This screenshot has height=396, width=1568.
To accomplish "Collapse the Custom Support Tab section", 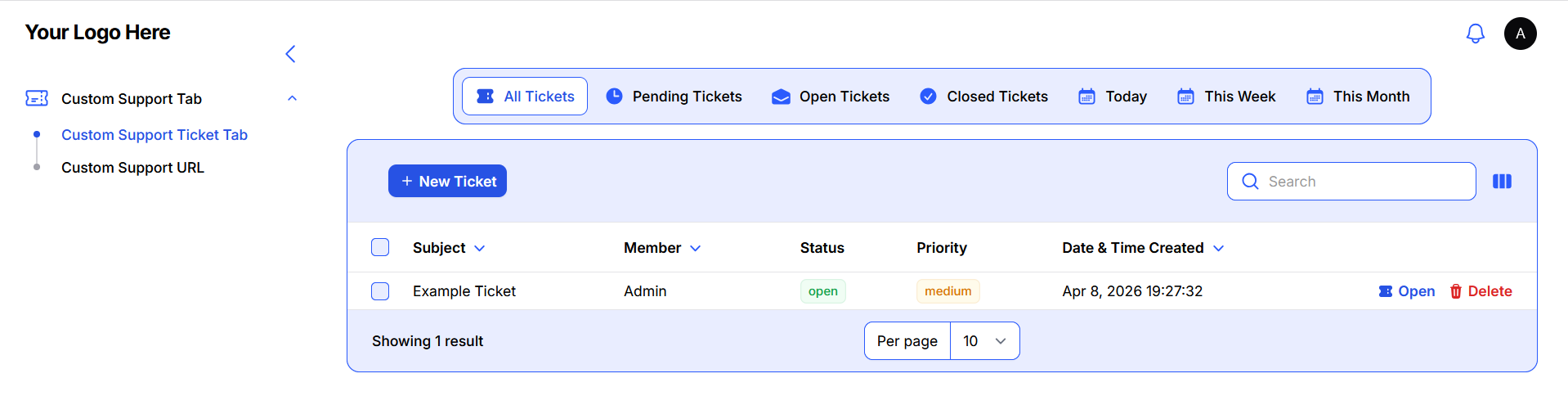I will [x=292, y=98].
